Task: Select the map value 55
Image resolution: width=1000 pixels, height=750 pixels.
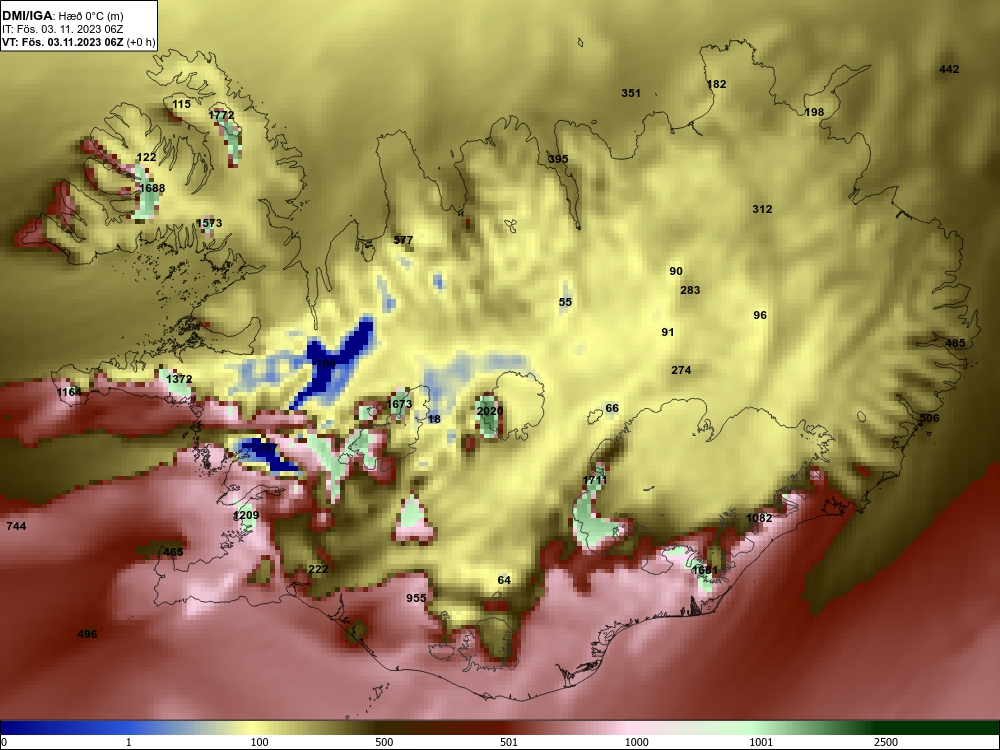Action: pos(565,302)
